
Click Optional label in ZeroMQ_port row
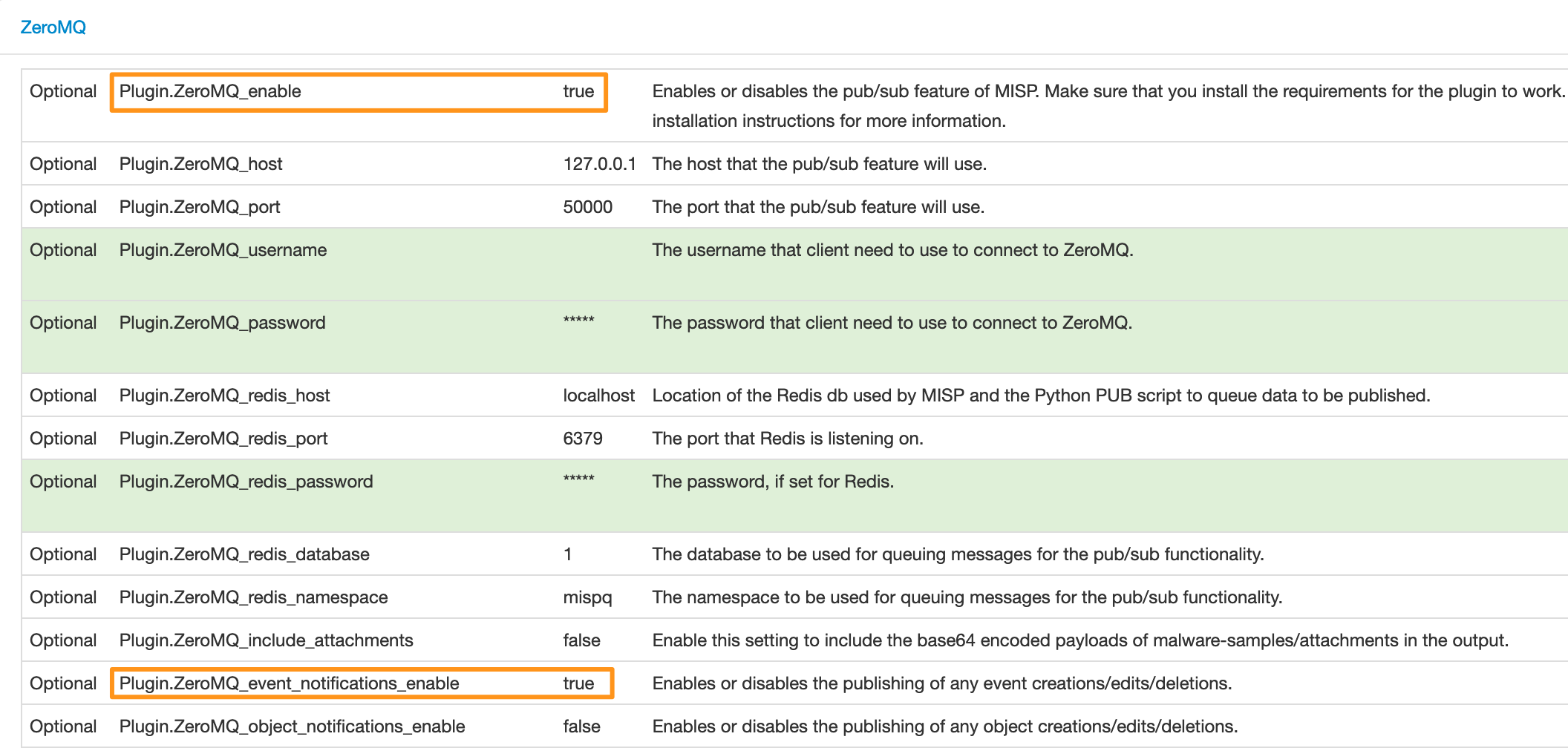coord(63,207)
